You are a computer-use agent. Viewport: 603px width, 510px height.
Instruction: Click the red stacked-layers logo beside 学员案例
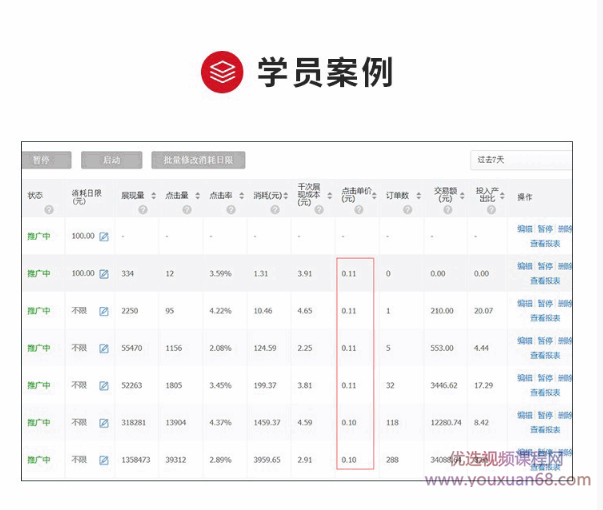222,72
